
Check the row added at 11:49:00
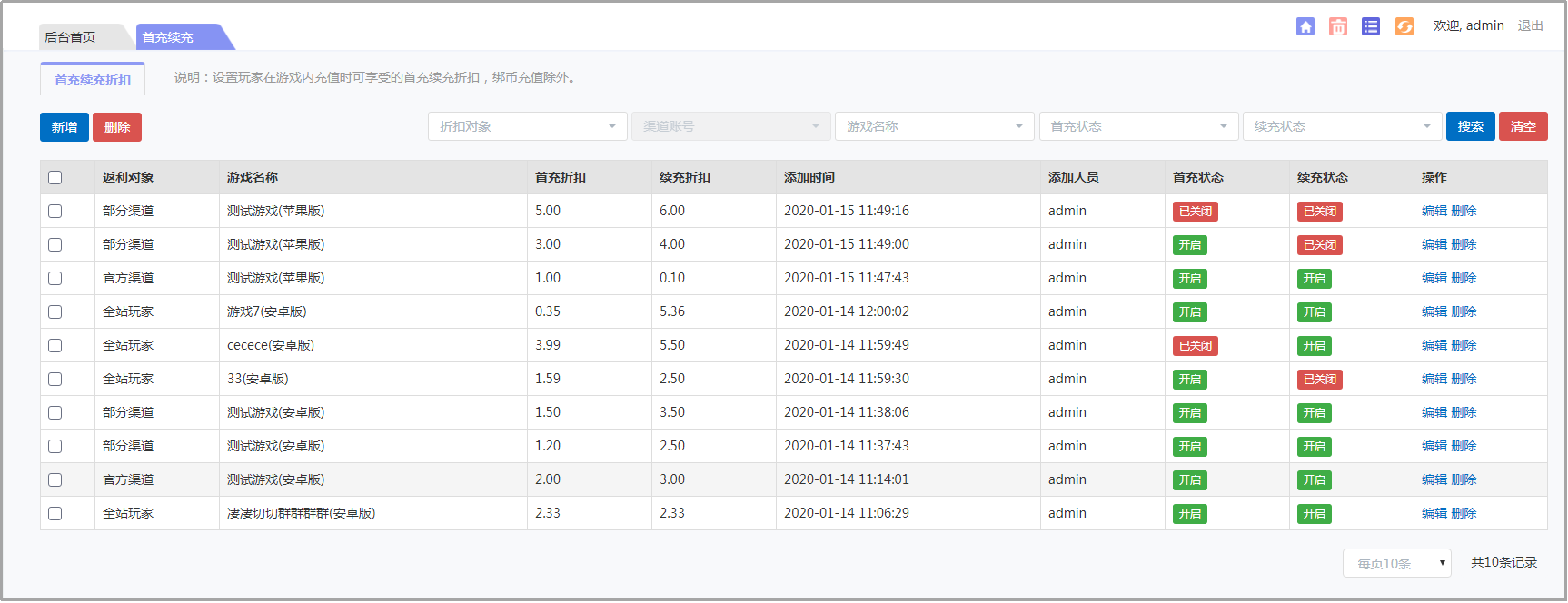55,245
